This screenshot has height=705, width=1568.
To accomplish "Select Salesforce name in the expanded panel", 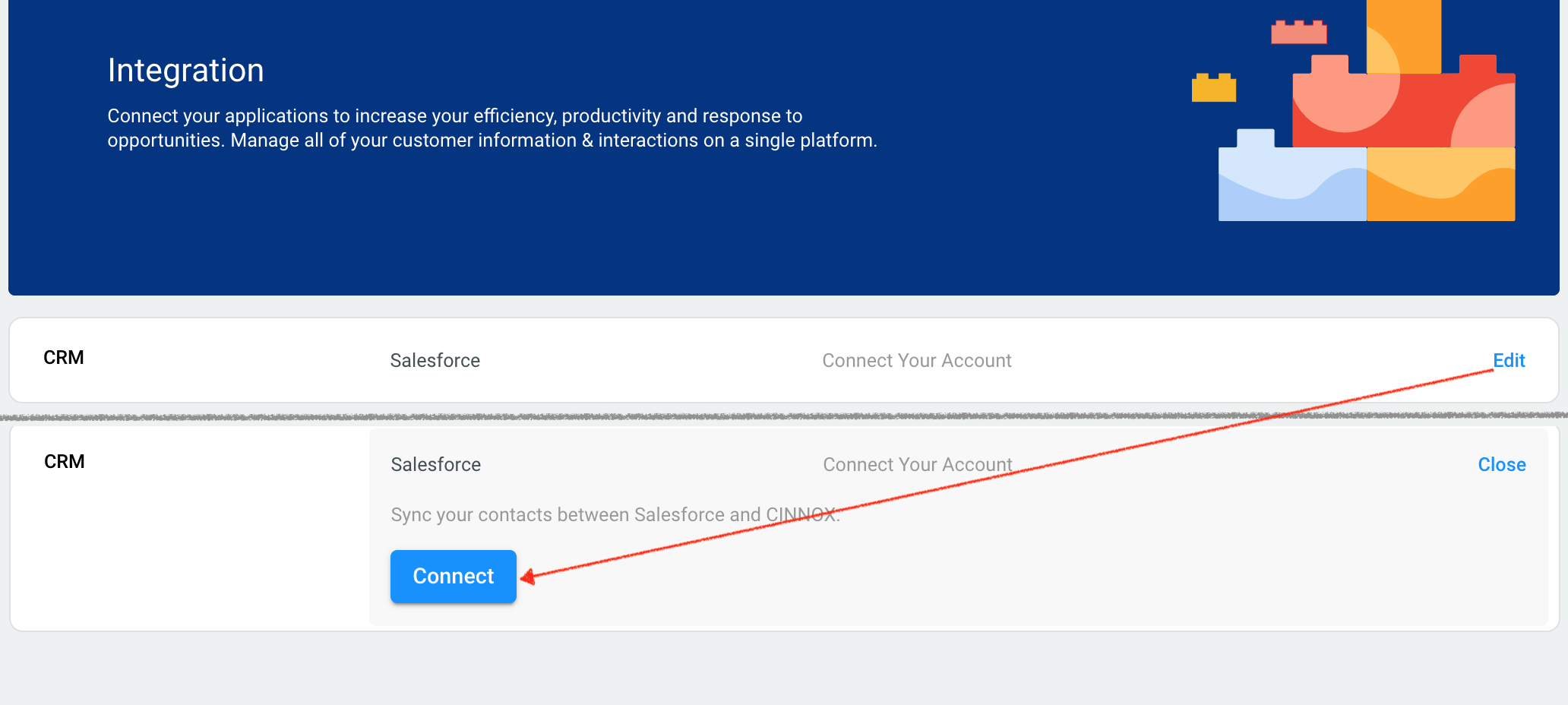I will 435,465.
